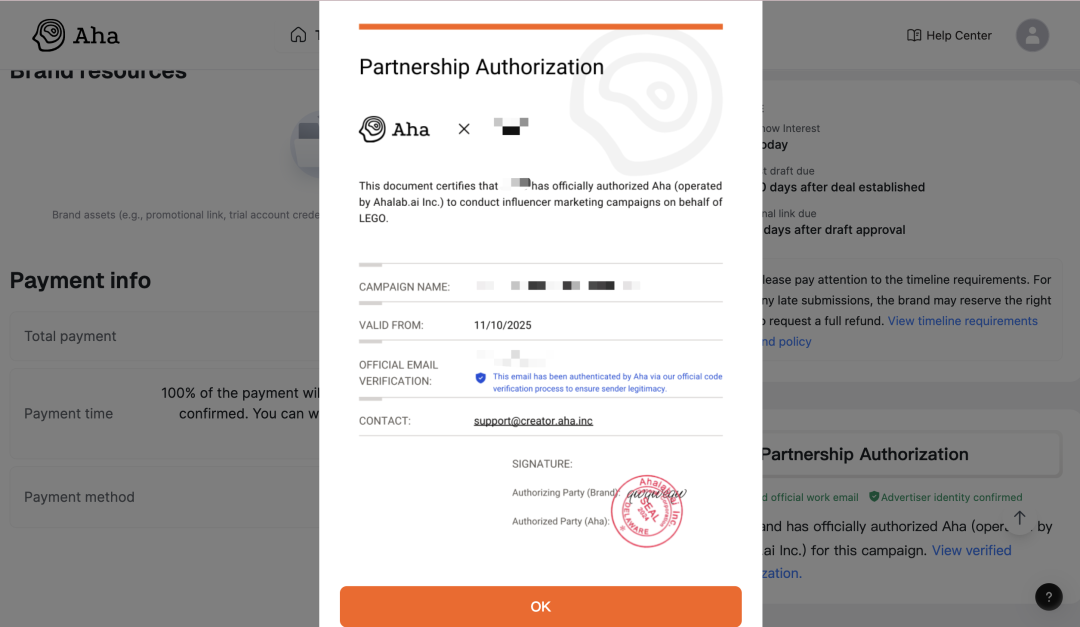Open the View timeline requirements link
The image size is (1080, 627).
(962, 321)
